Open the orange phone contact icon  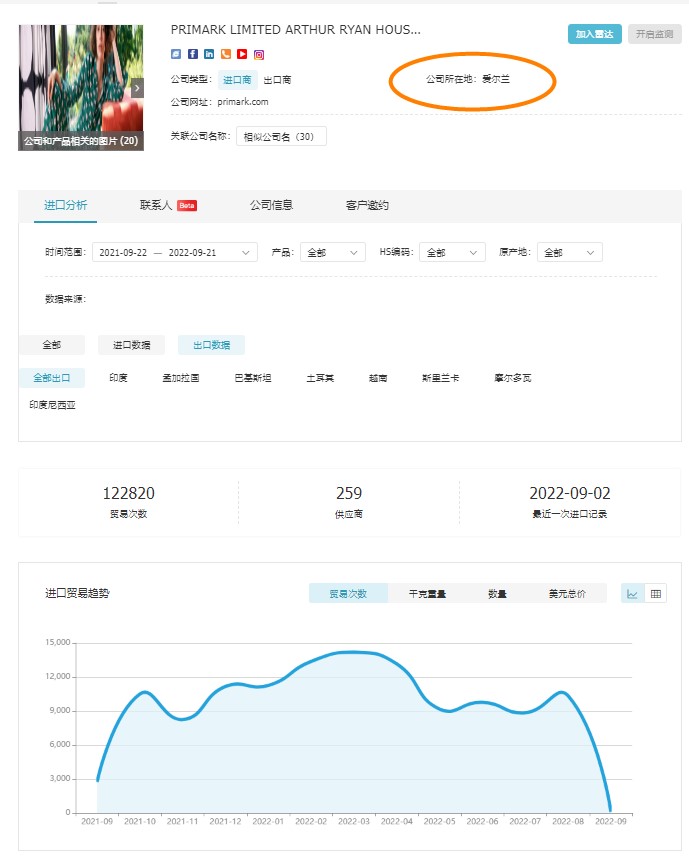coord(226,54)
